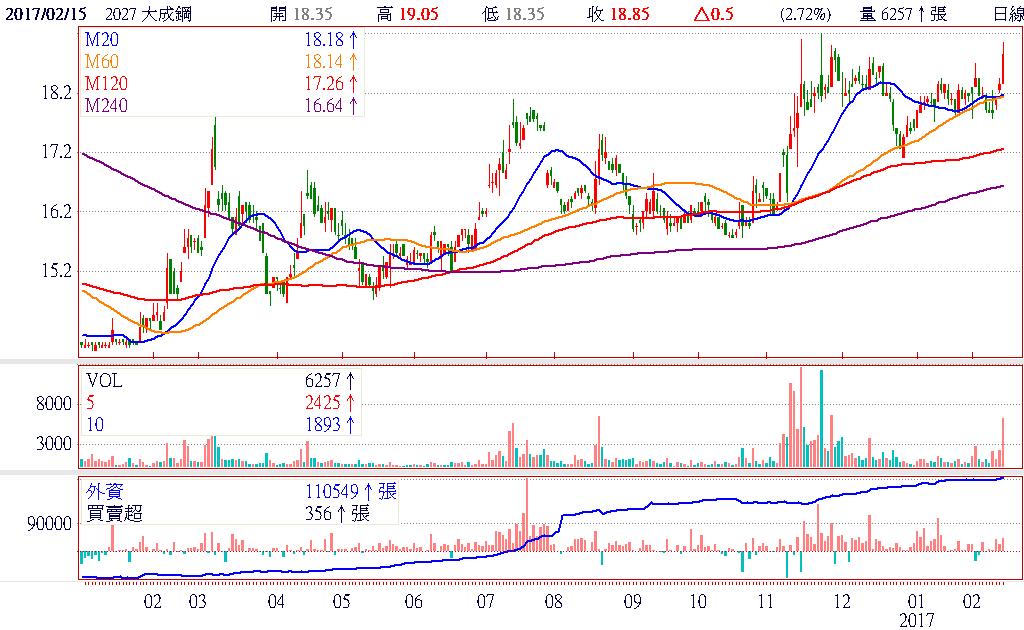Click the 2017 year label on time axis
The width and height of the screenshot is (1024, 630).
pos(916,620)
